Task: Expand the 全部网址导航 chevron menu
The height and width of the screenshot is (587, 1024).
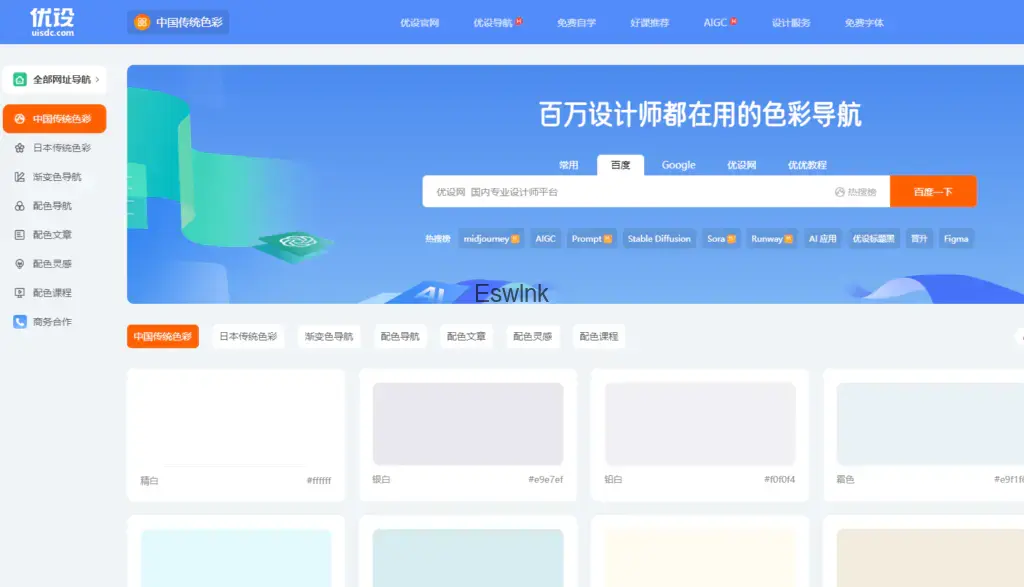Action: click(x=97, y=79)
